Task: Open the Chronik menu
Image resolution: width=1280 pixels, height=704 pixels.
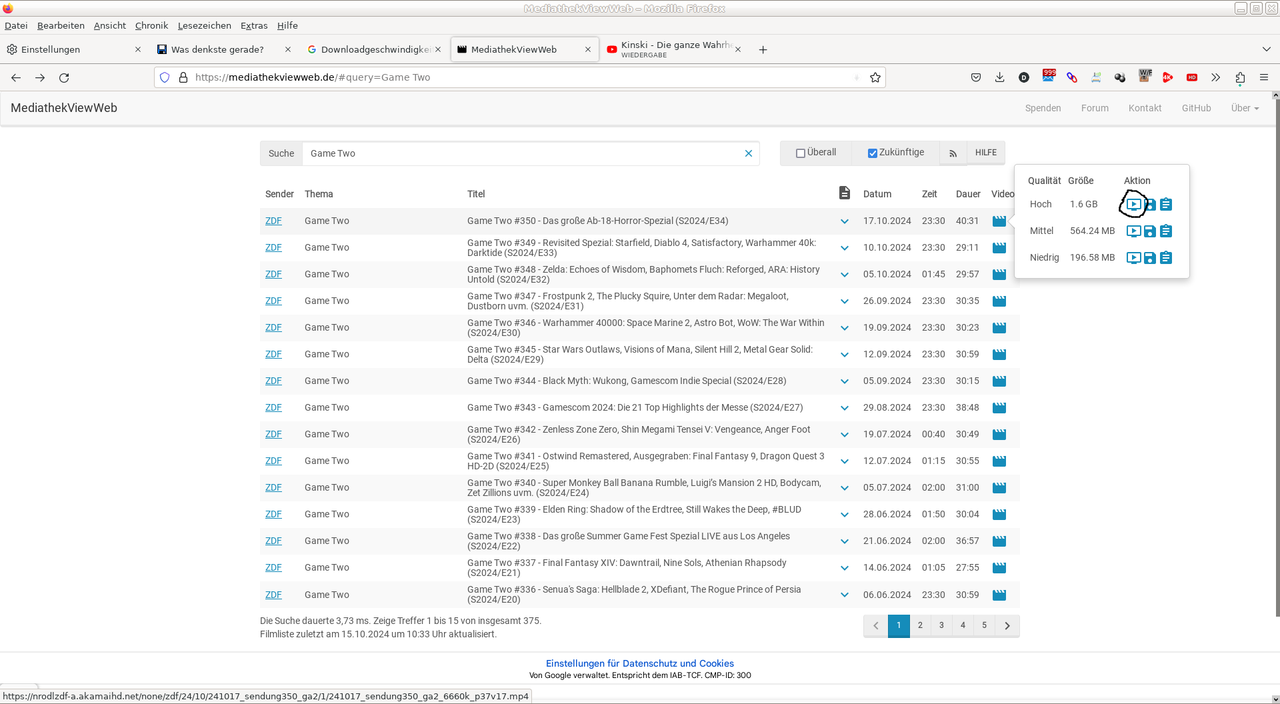Action: tap(151, 25)
